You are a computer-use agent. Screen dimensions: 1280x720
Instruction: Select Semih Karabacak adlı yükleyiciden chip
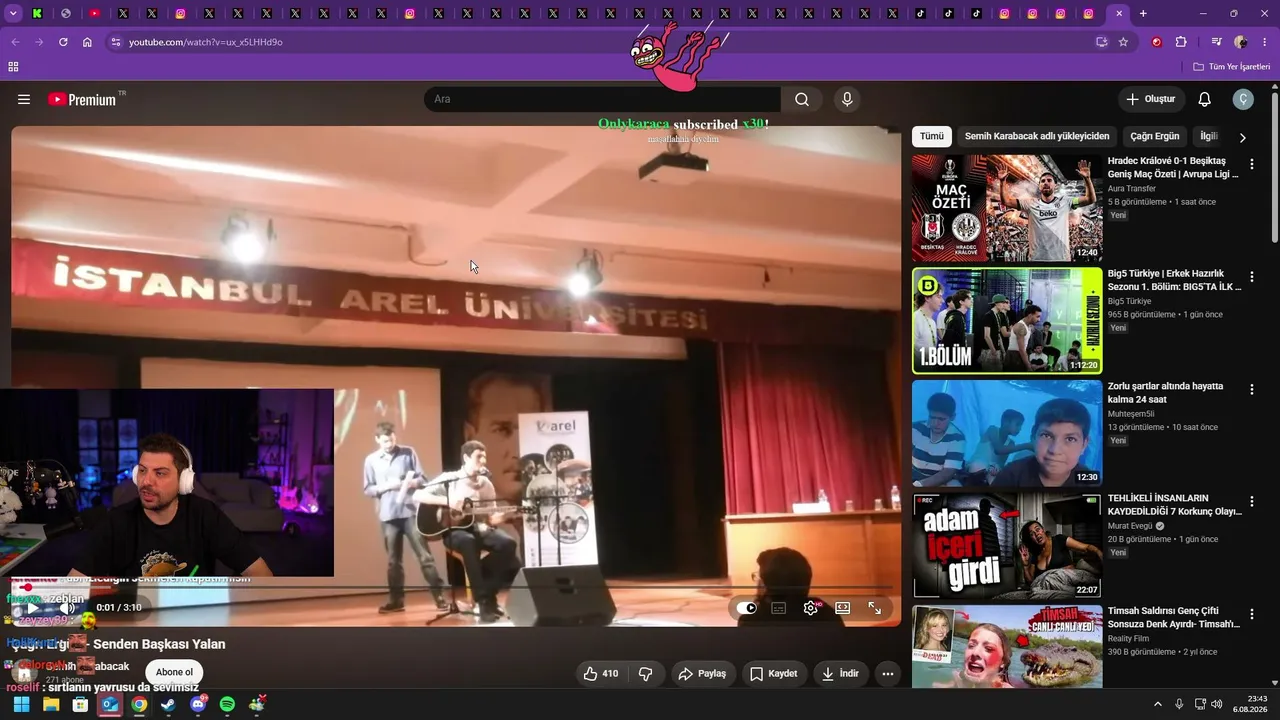tap(1037, 136)
